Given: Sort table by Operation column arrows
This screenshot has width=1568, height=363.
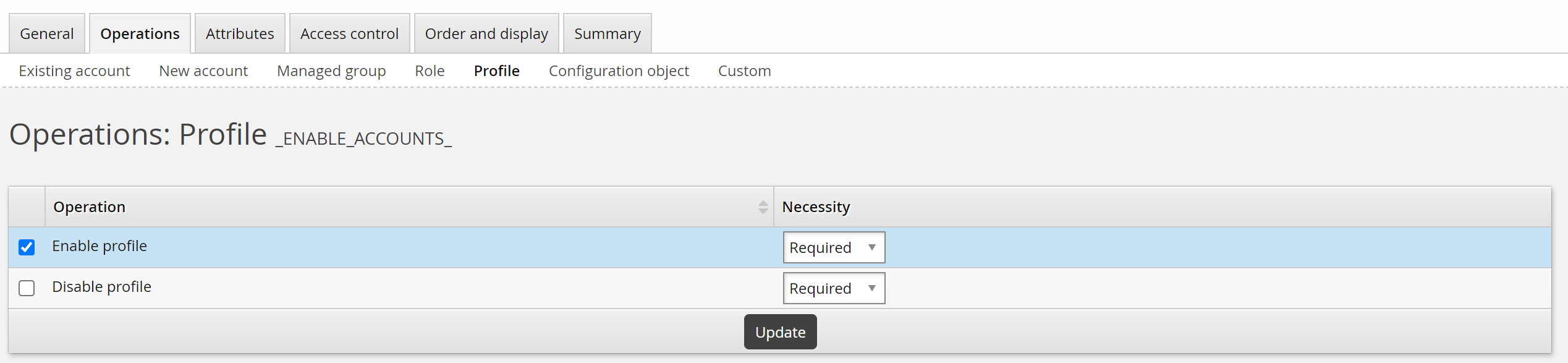Looking at the screenshot, I should (763, 207).
